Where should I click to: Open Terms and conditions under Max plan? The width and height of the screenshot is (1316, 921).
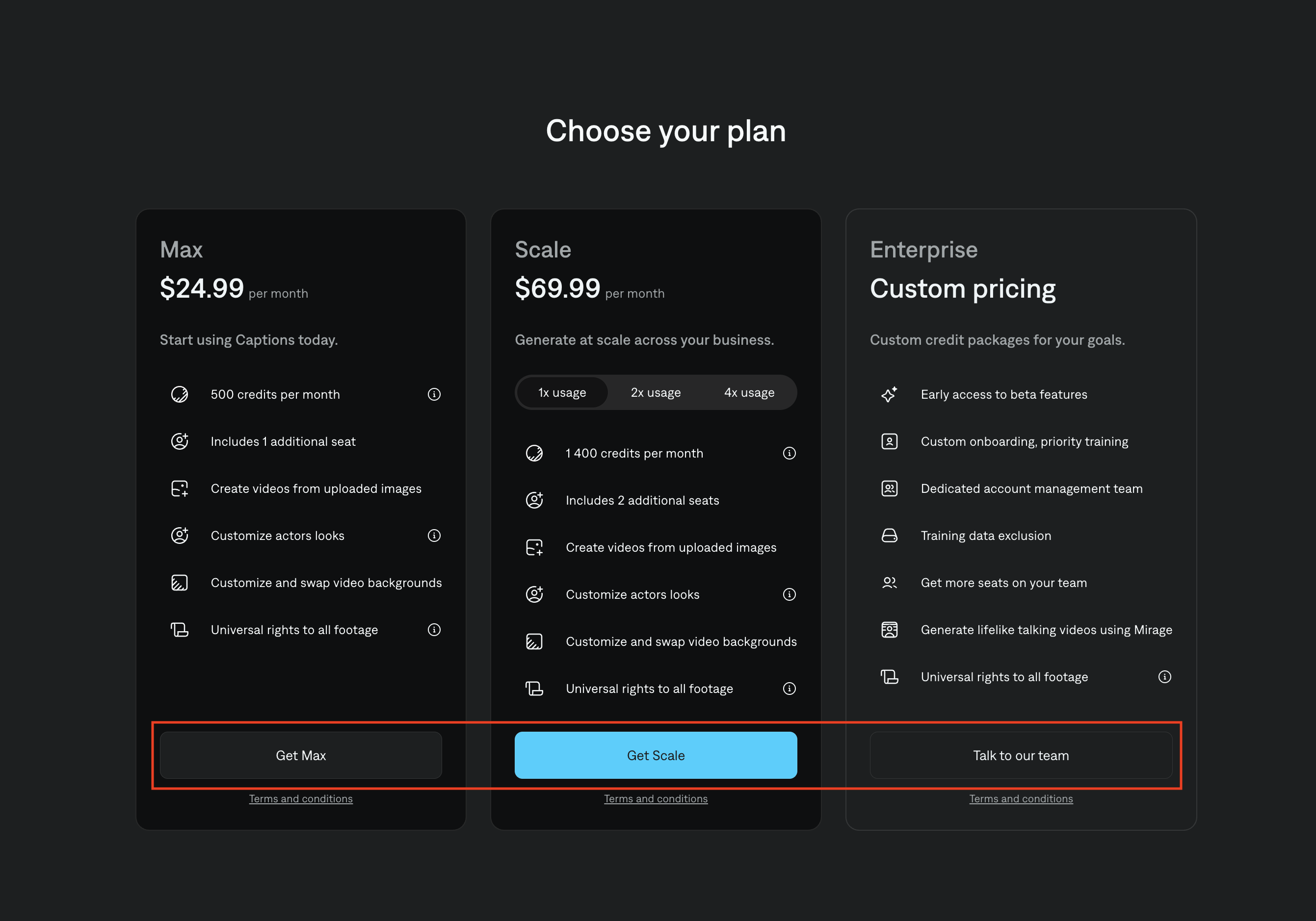tap(300, 798)
